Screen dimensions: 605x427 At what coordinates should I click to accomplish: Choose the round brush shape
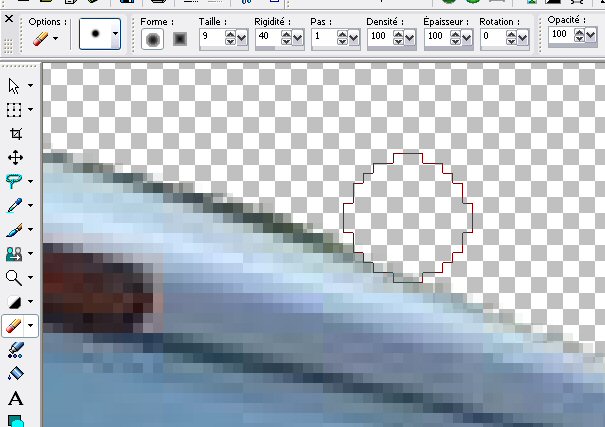[x=152, y=39]
